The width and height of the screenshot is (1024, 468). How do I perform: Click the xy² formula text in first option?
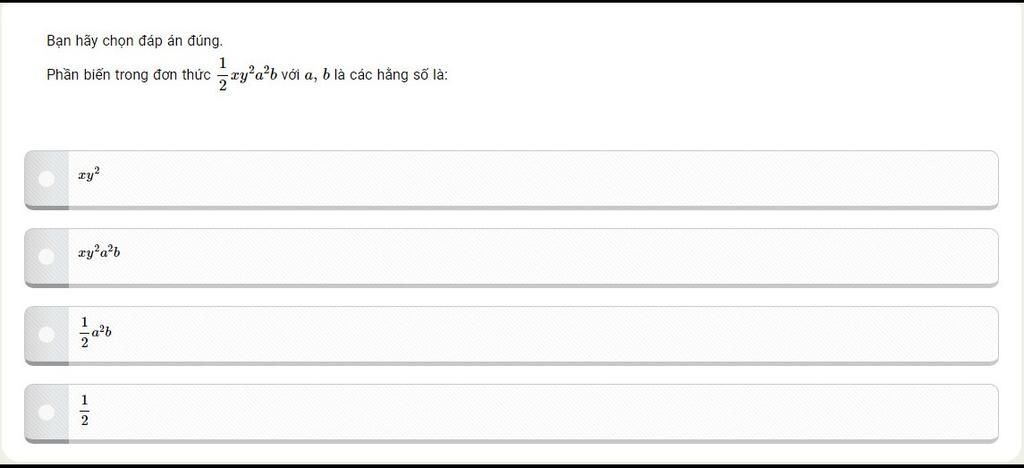coord(89,174)
